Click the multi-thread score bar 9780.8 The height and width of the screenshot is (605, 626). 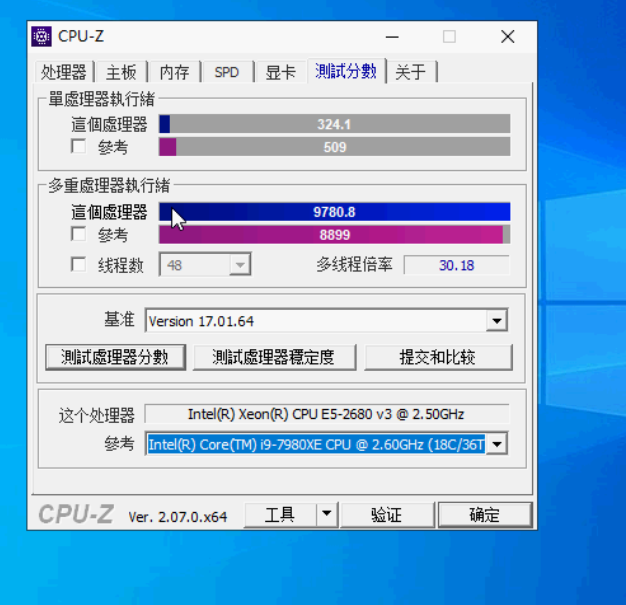[x=335, y=212]
